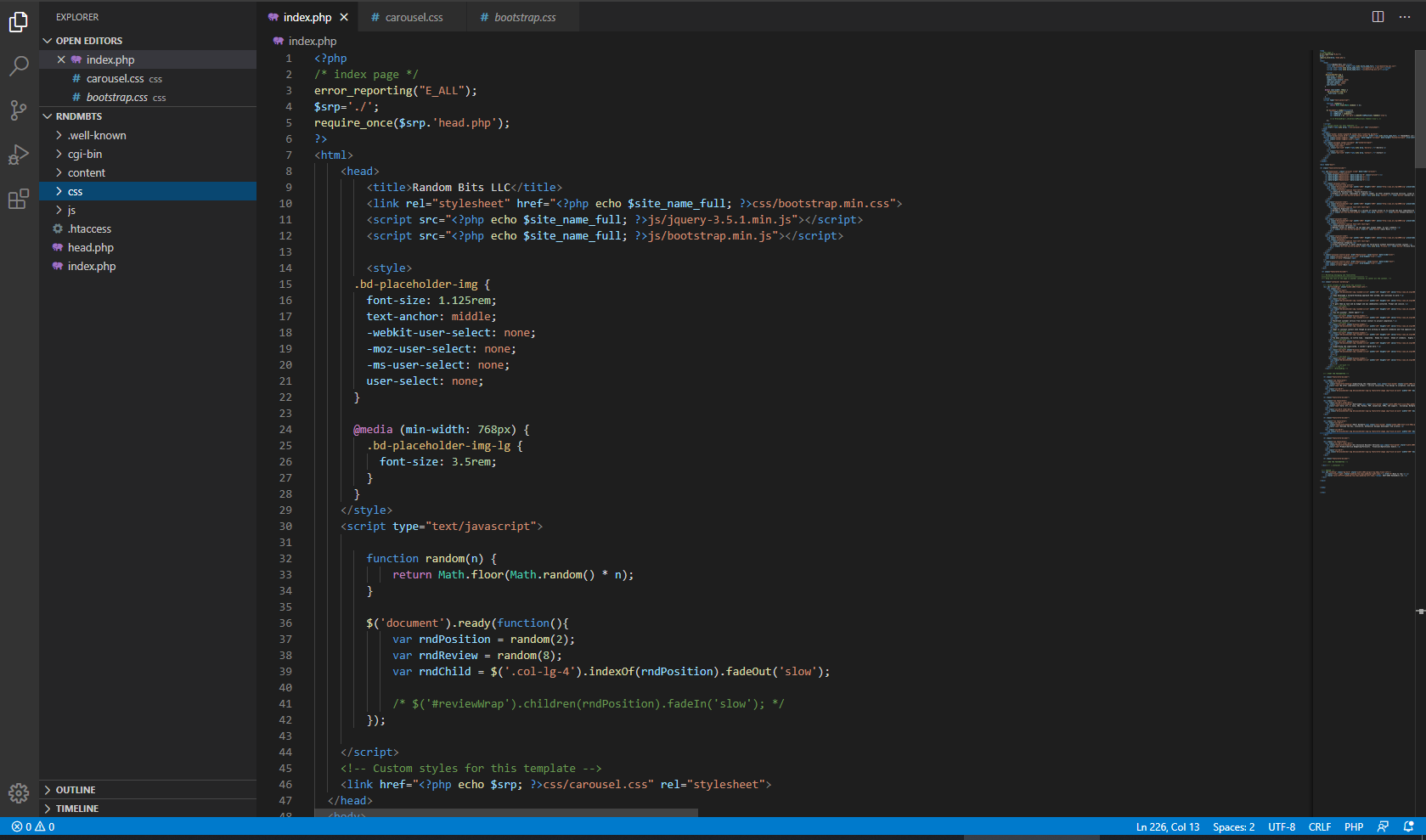
Task: Click the index.php breadcrumb
Action: tap(312, 41)
